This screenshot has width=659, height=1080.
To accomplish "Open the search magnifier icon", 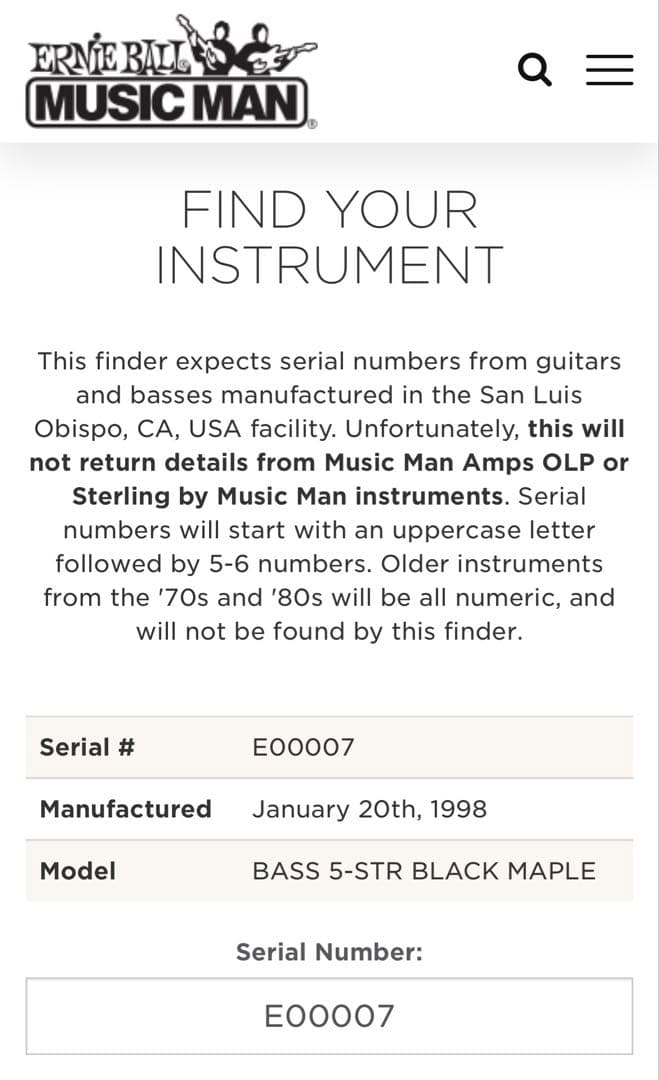I will (x=535, y=70).
